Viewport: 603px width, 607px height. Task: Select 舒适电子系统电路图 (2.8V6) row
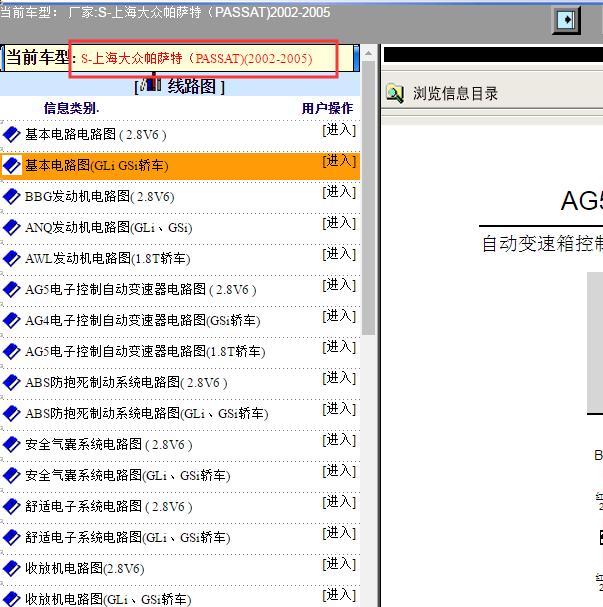point(180,506)
